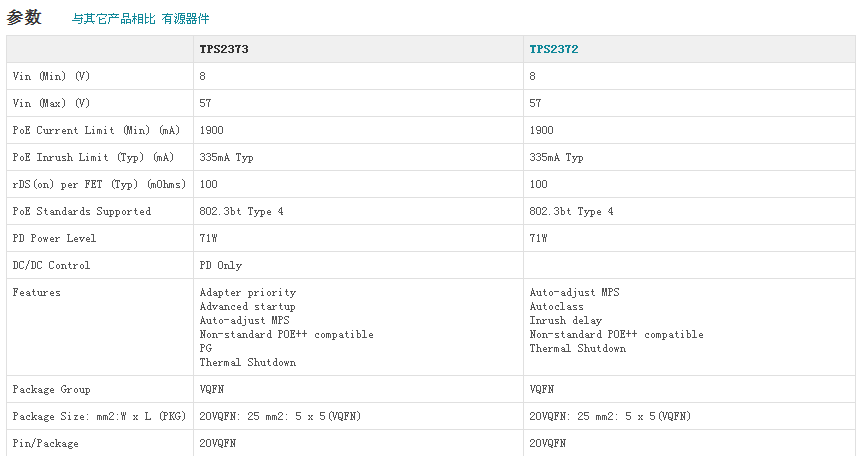856x456 pixels.
Task: Select the Pin/Package row label
Action: pyautogui.click(x=45, y=443)
